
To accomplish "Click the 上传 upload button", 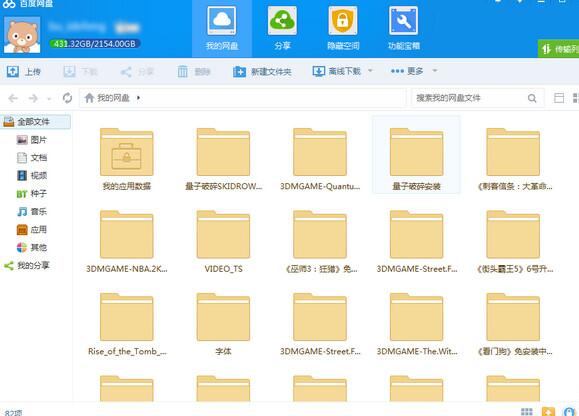I will click(x=24, y=71).
